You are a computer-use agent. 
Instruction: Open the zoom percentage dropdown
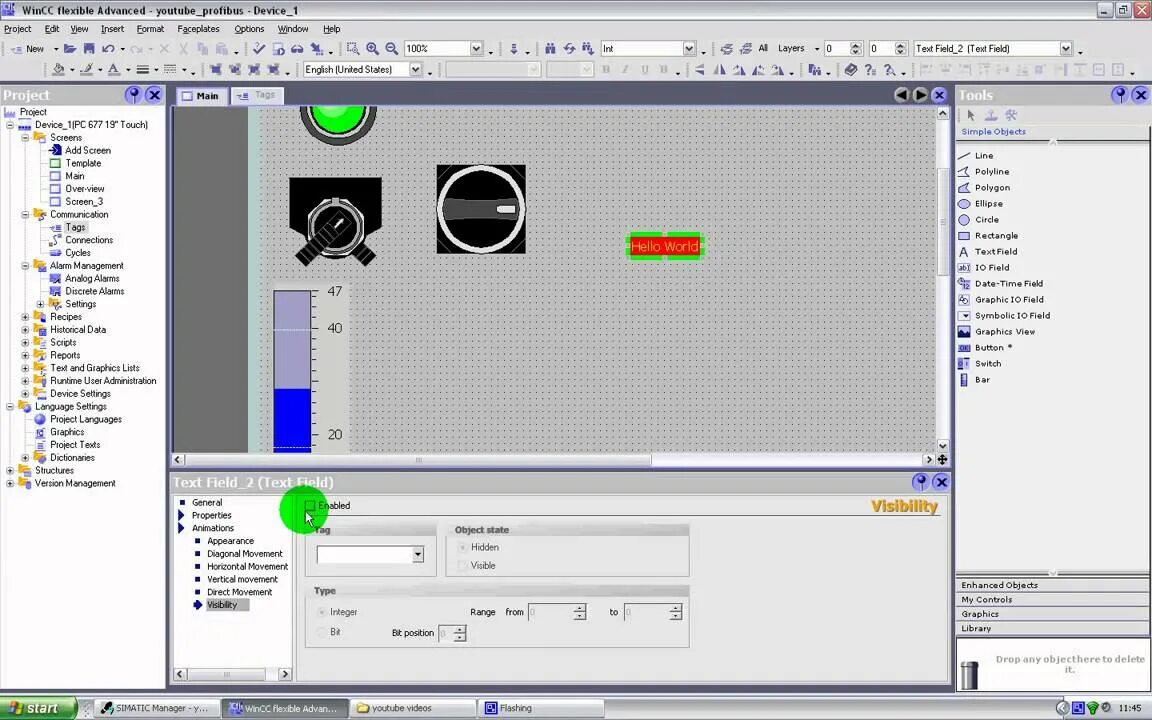coord(476,48)
